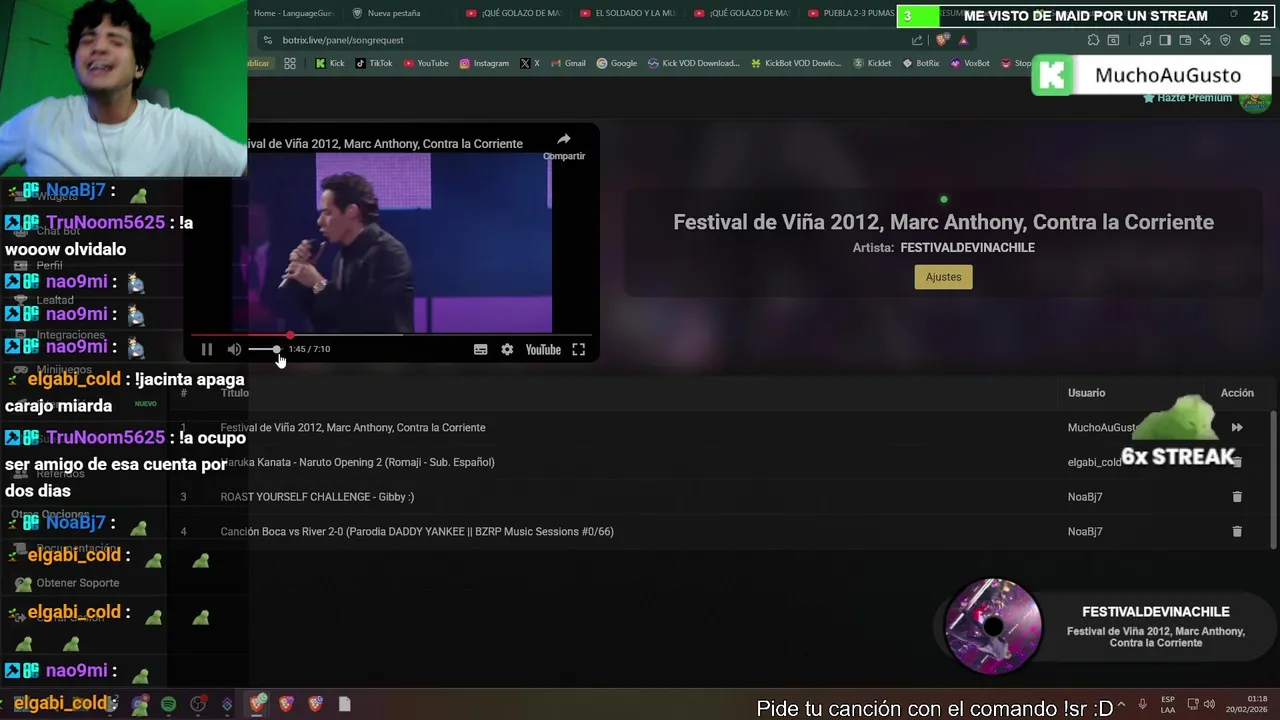The image size is (1280, 720).
Task: Open the Kick VOD Download bookmark
Action: pos(694,63)
